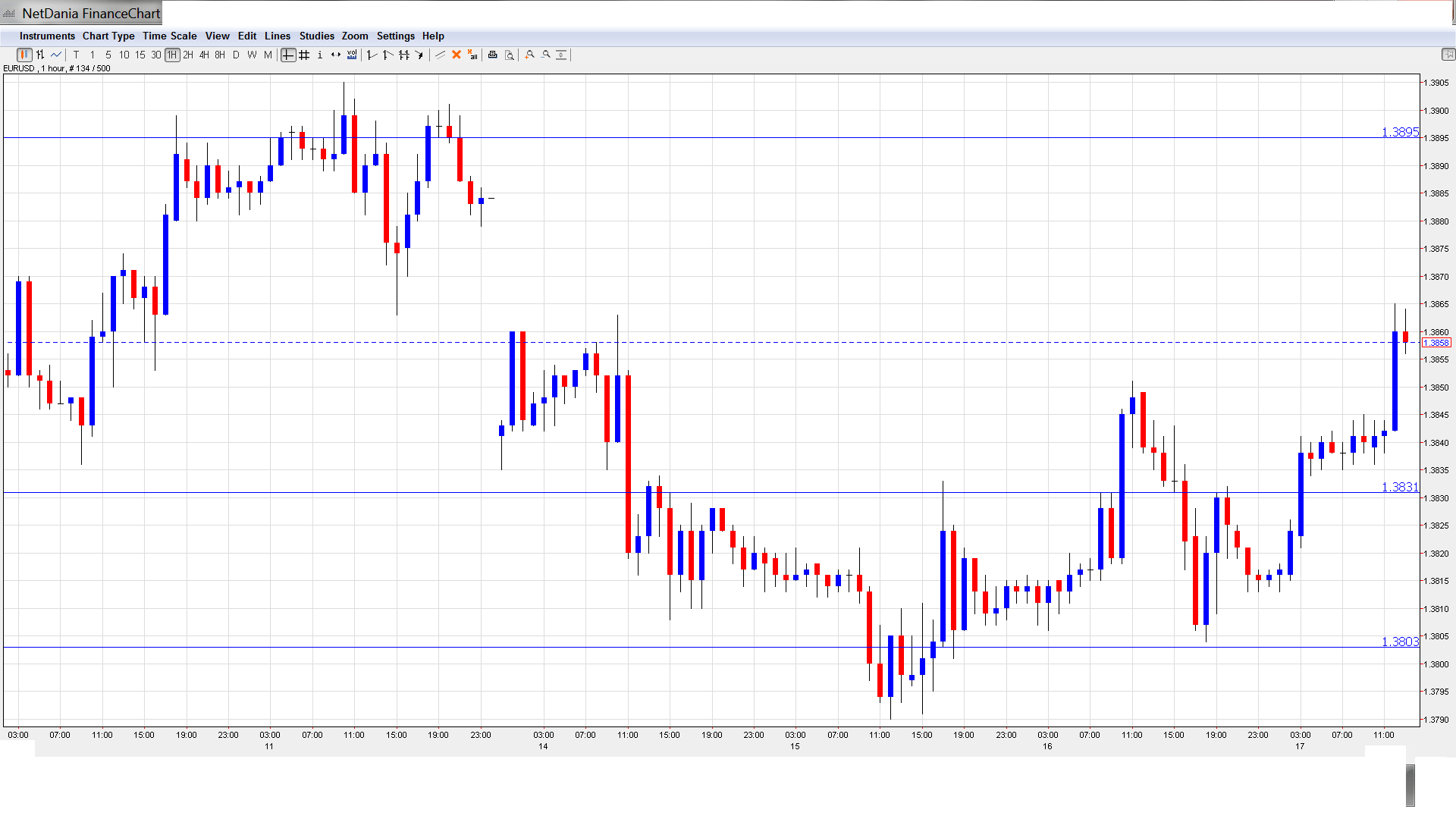Set time scale to 2H
Screen dimensions: 1456x819
tap(188, 55)
